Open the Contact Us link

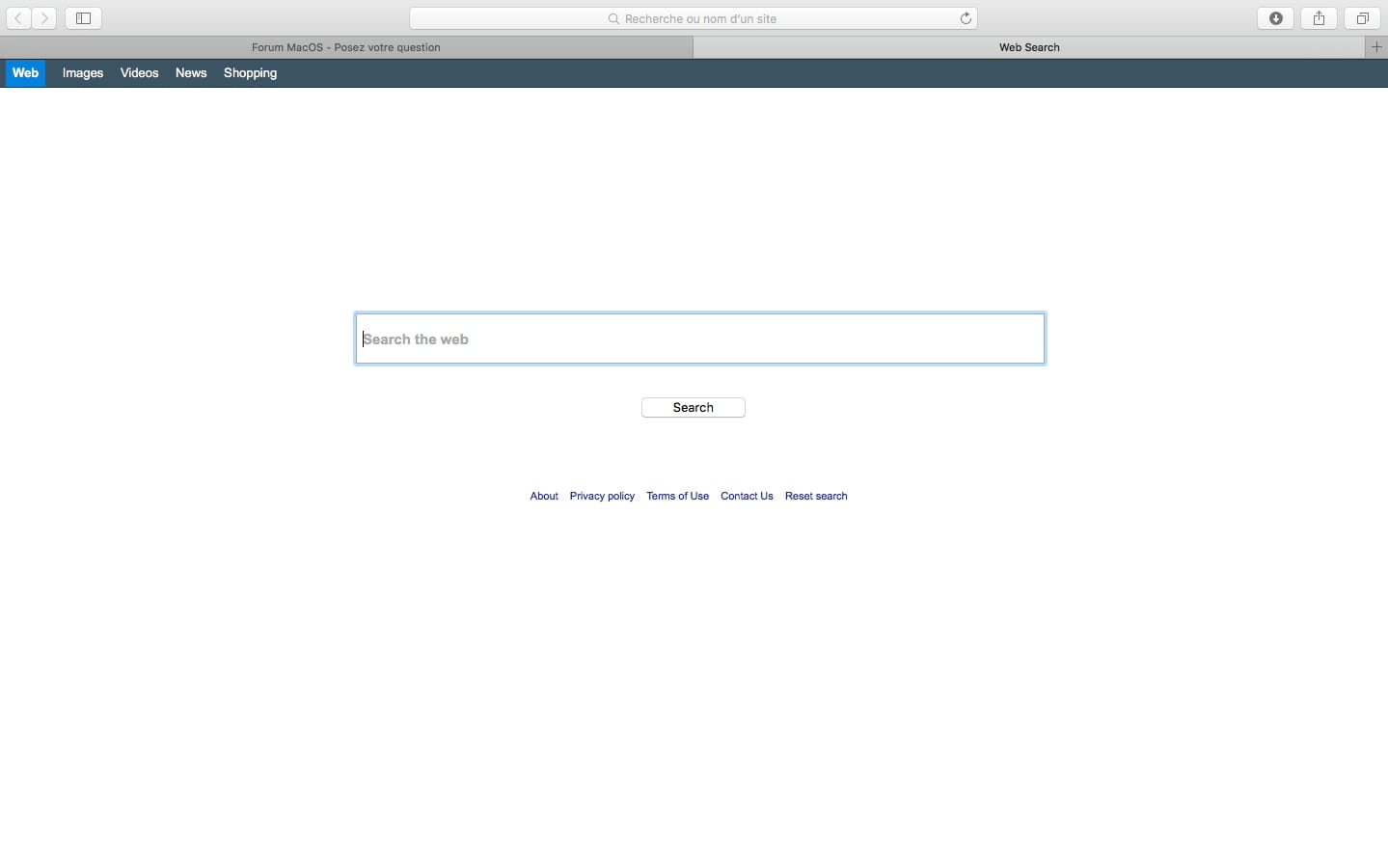point(747,496)
